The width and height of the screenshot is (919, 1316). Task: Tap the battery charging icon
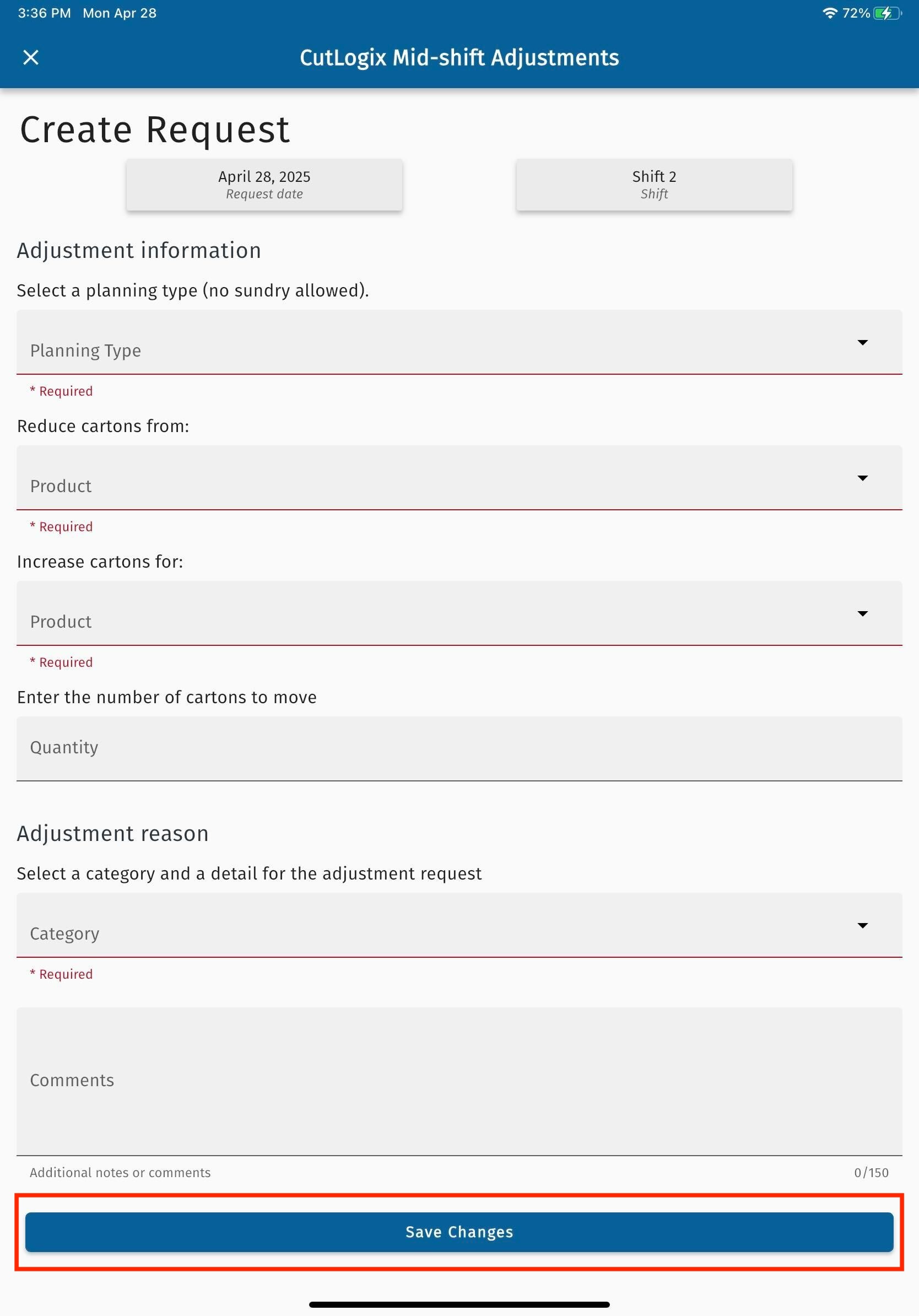pyautogui.click(x=886, y=13)
